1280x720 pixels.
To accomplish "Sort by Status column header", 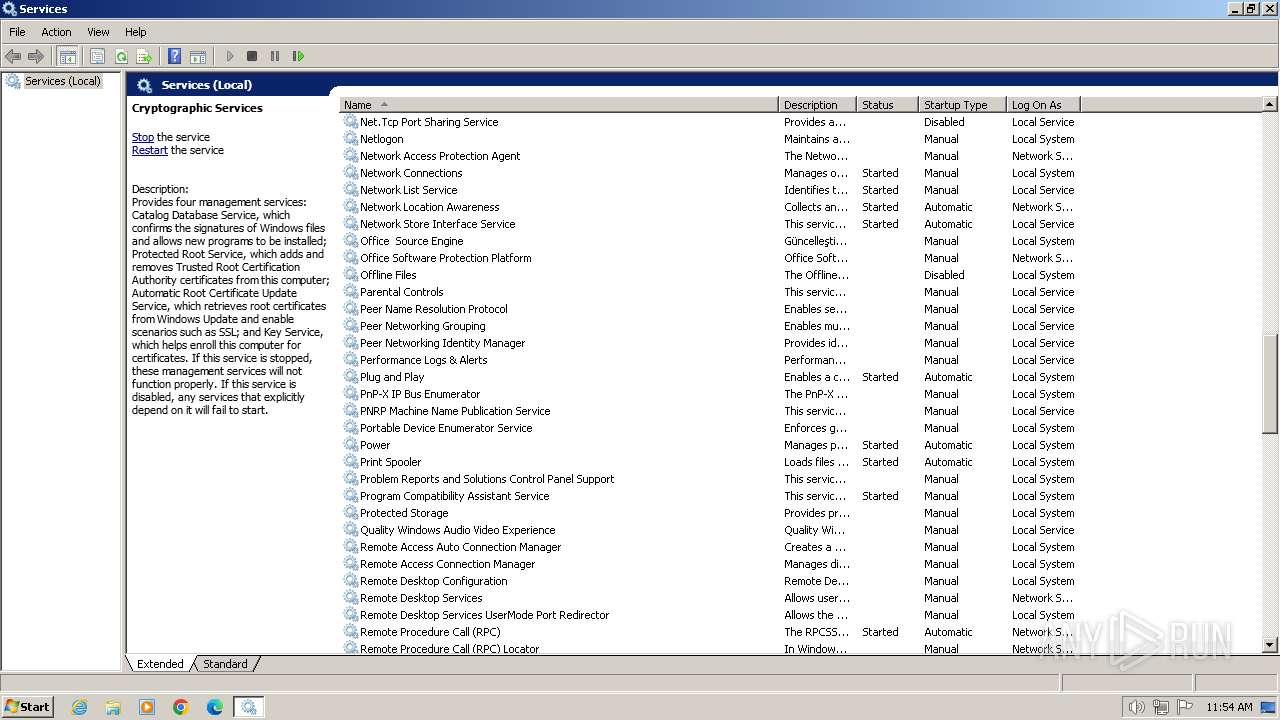I will click(888, 105).
